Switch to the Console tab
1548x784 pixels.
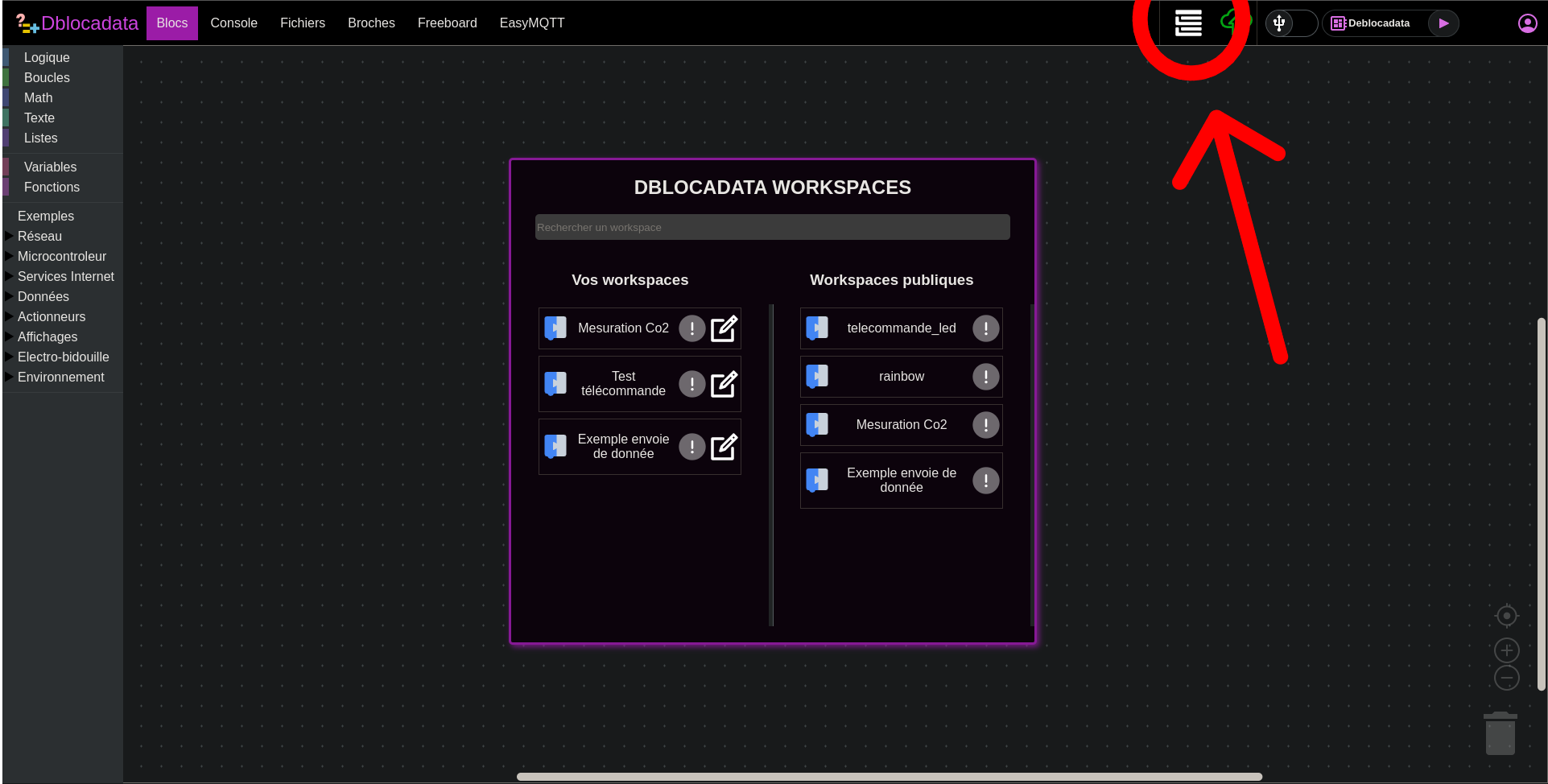pos(233,23)
